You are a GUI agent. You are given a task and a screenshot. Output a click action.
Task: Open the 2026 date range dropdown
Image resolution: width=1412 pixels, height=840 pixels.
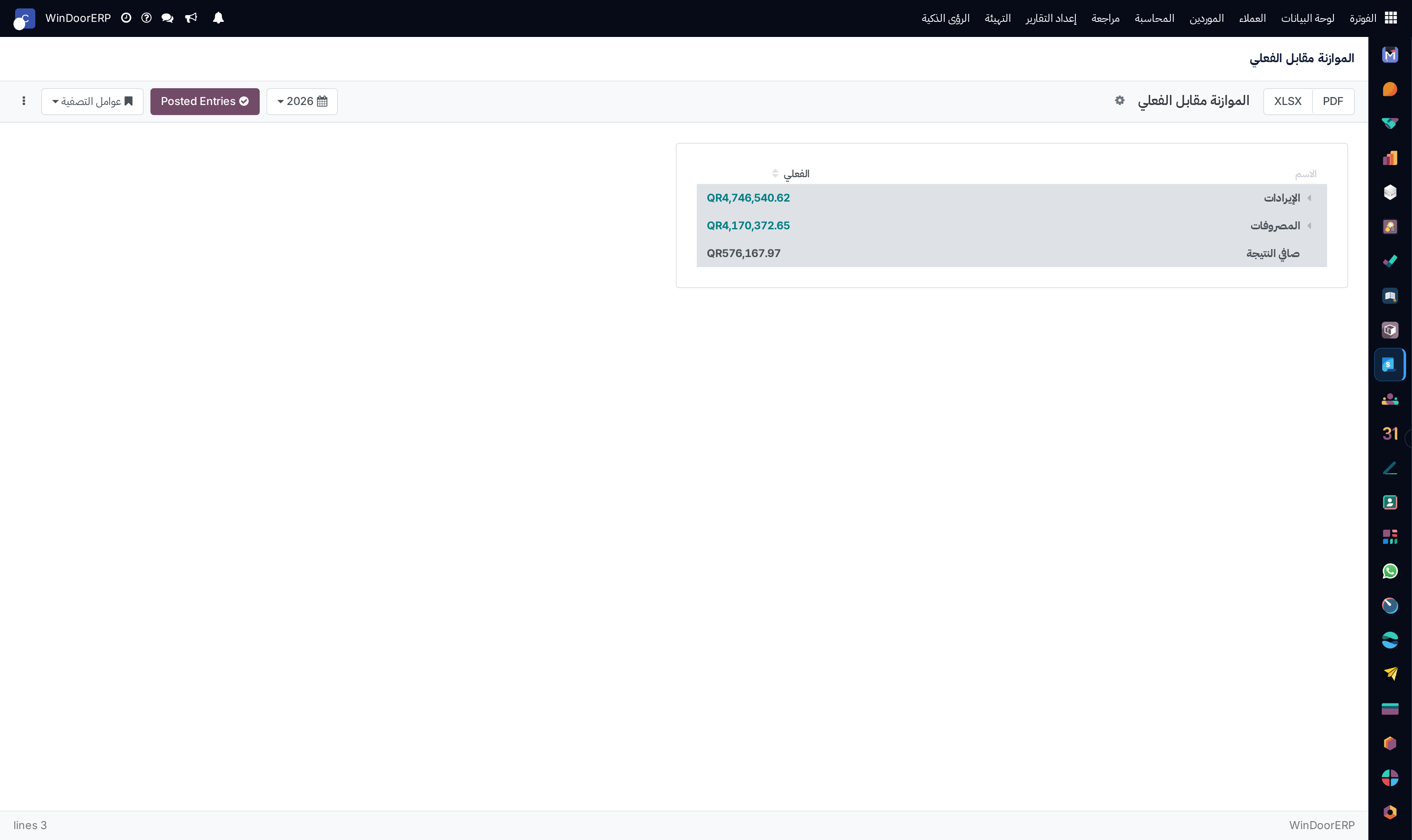tap(302, 101)
